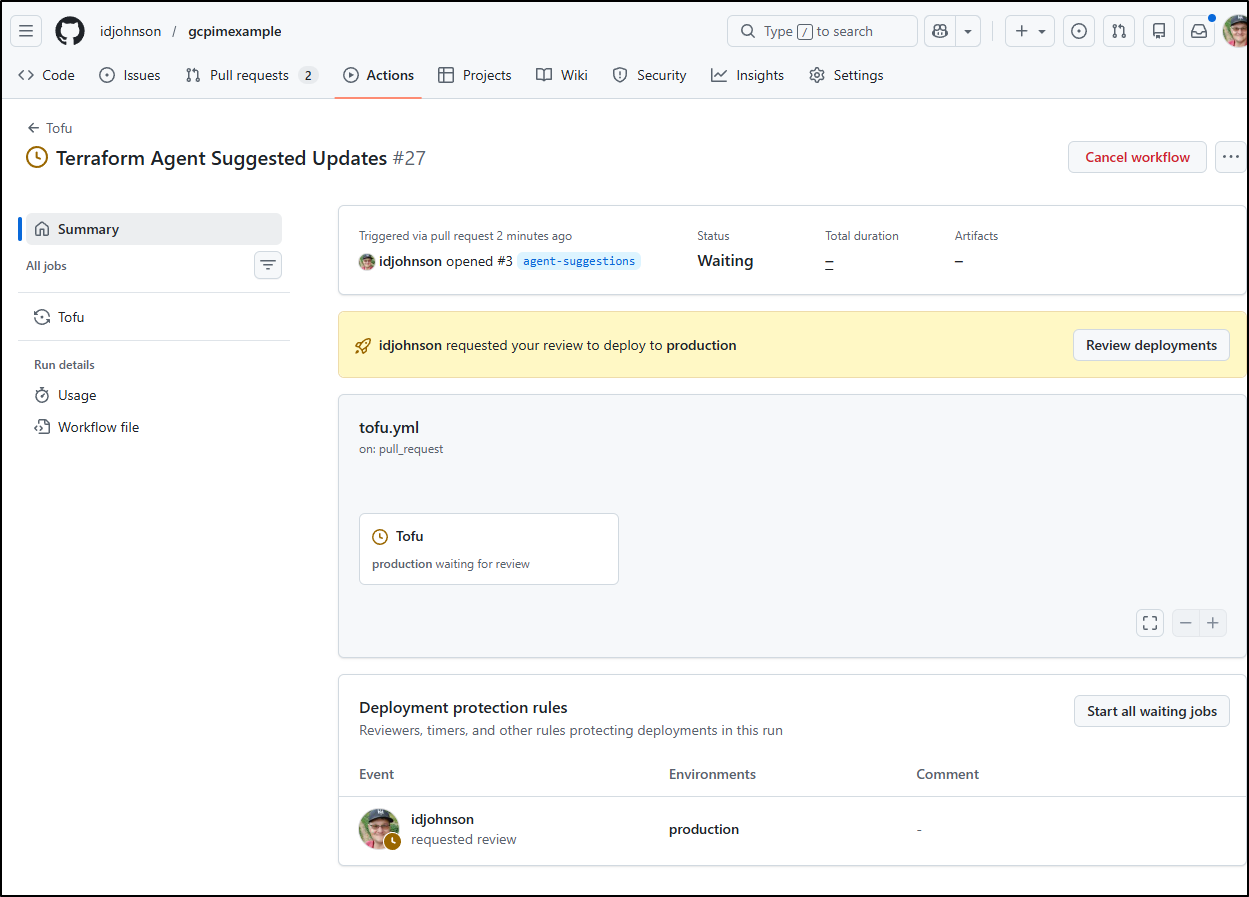Select the Tofu job in sidebar
Image resolution: width=1249 pixels, height=897 pixels.
71,317
